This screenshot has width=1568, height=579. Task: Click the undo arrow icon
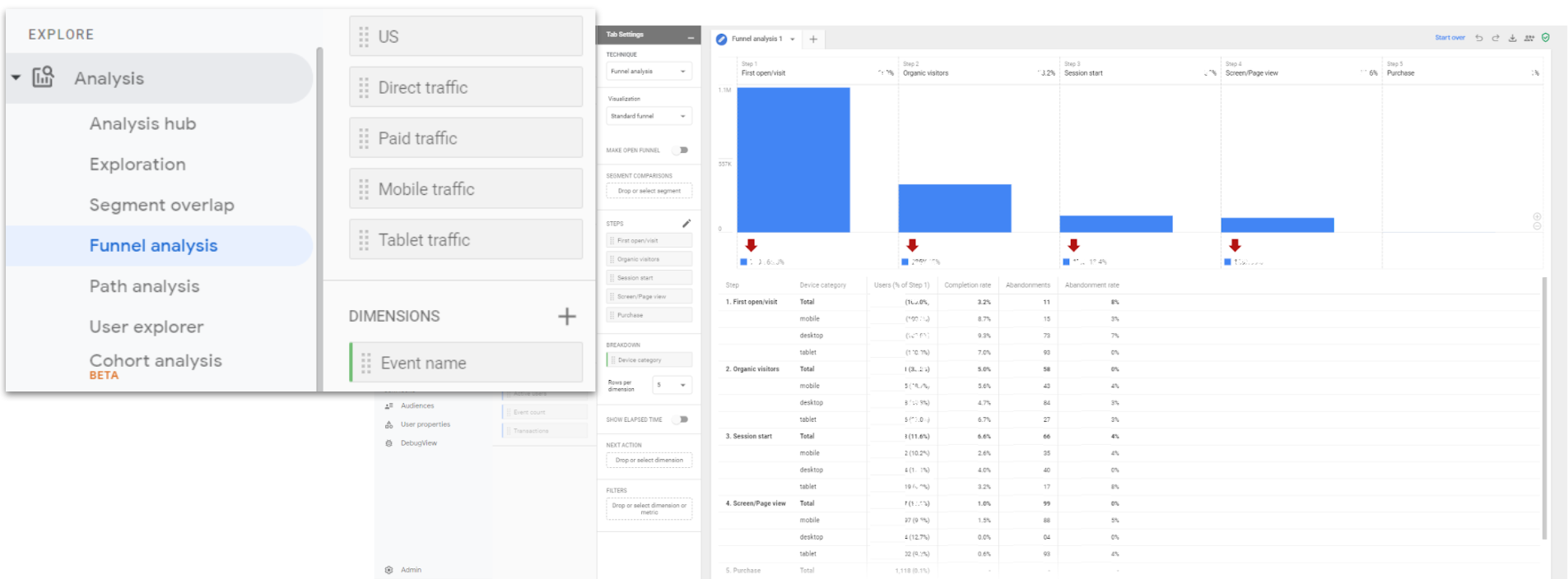pos(1479,38)
